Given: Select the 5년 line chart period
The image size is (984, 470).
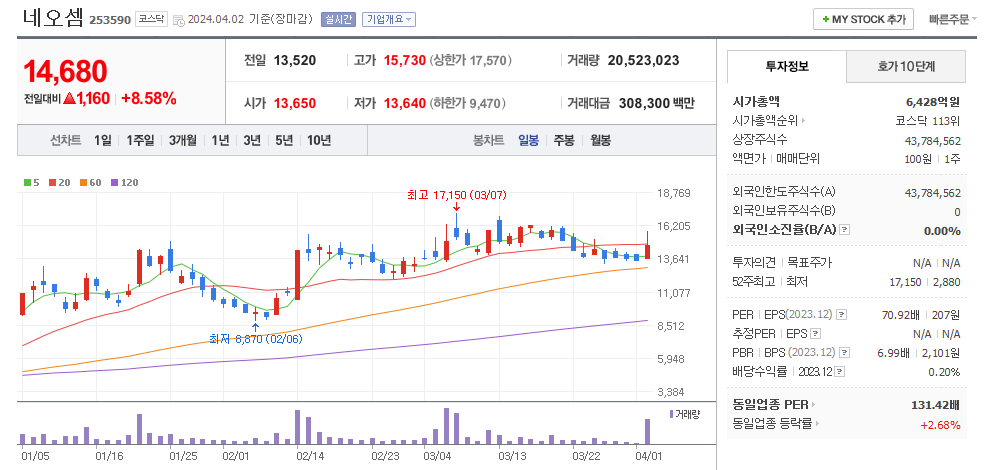Looking at the screenshot, I should (284, 141).
